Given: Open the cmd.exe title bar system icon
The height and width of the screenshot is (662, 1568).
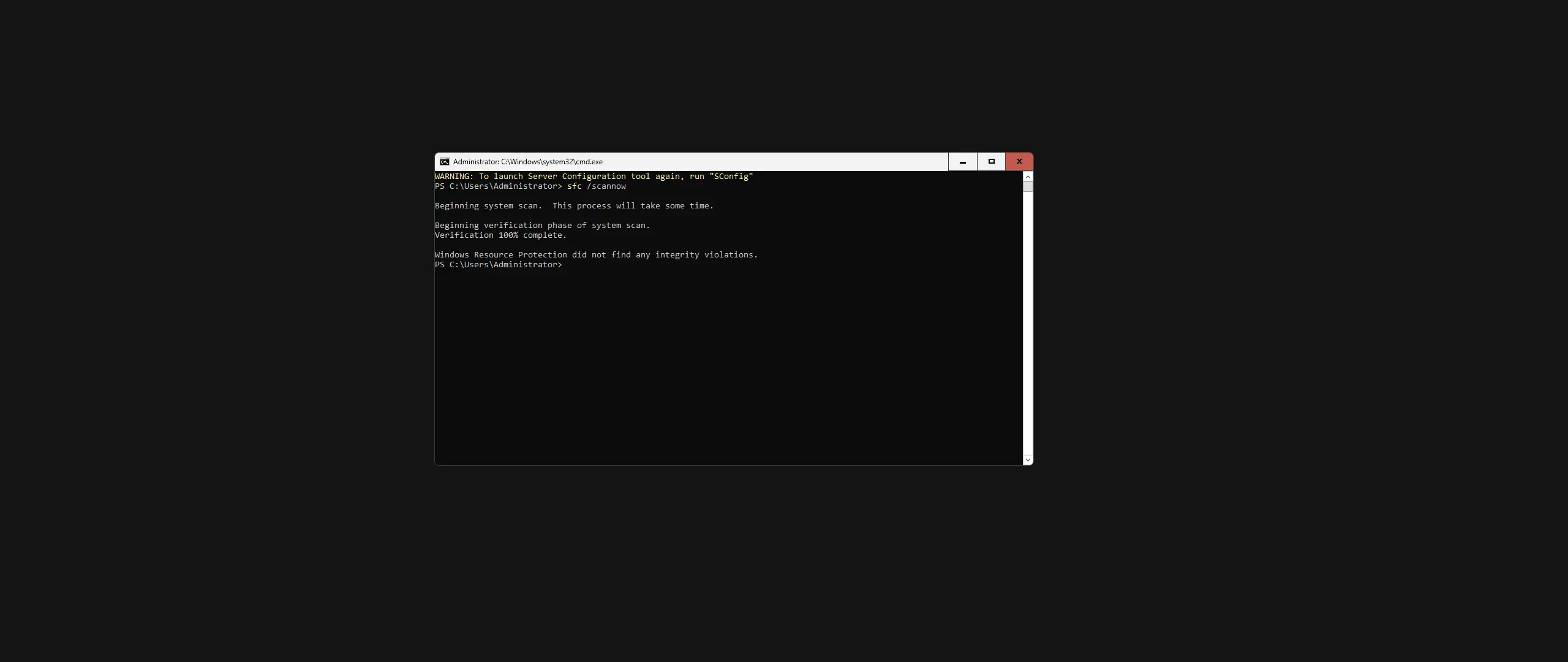Looking at the screenshot, I should (x=445, y=162).
